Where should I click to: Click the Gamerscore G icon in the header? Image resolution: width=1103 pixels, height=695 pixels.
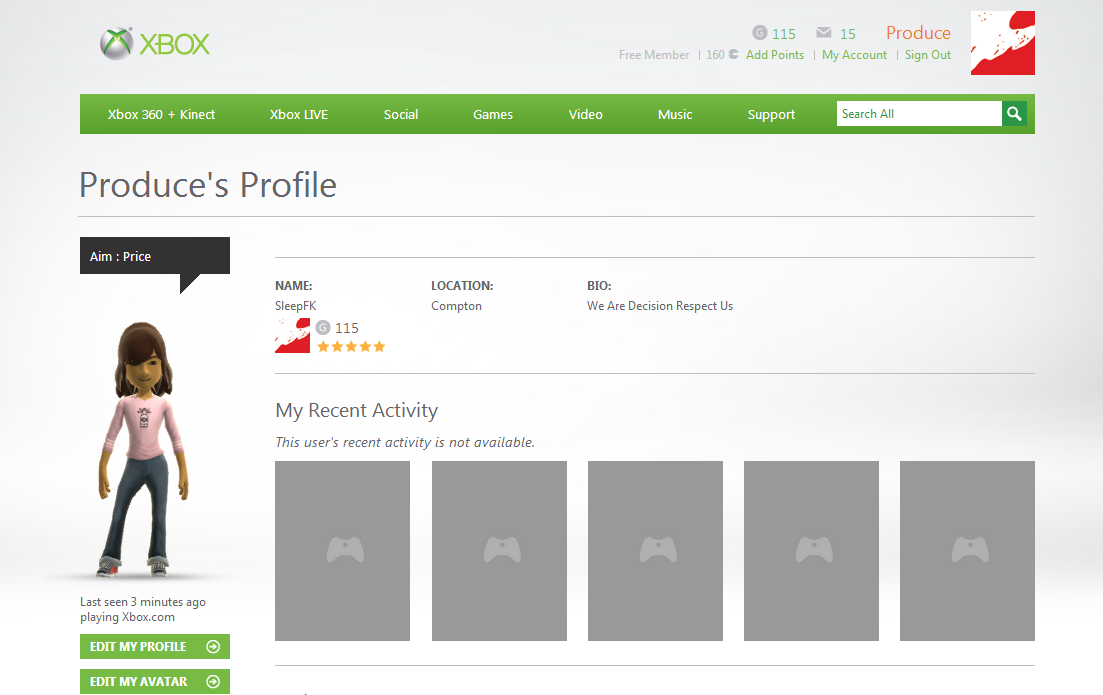point(760,32)
